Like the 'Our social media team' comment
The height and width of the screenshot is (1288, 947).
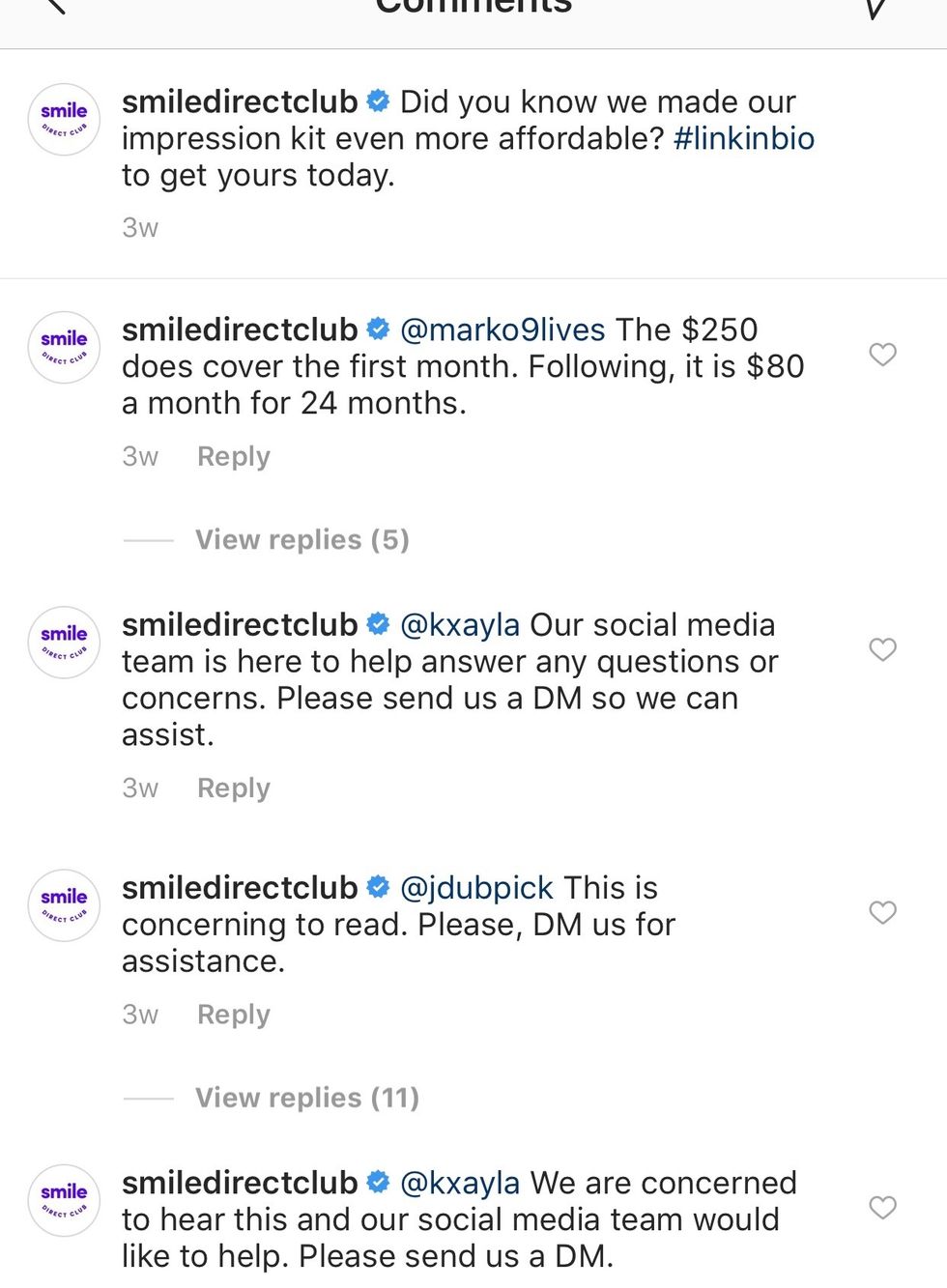click(x=882, y=649)
